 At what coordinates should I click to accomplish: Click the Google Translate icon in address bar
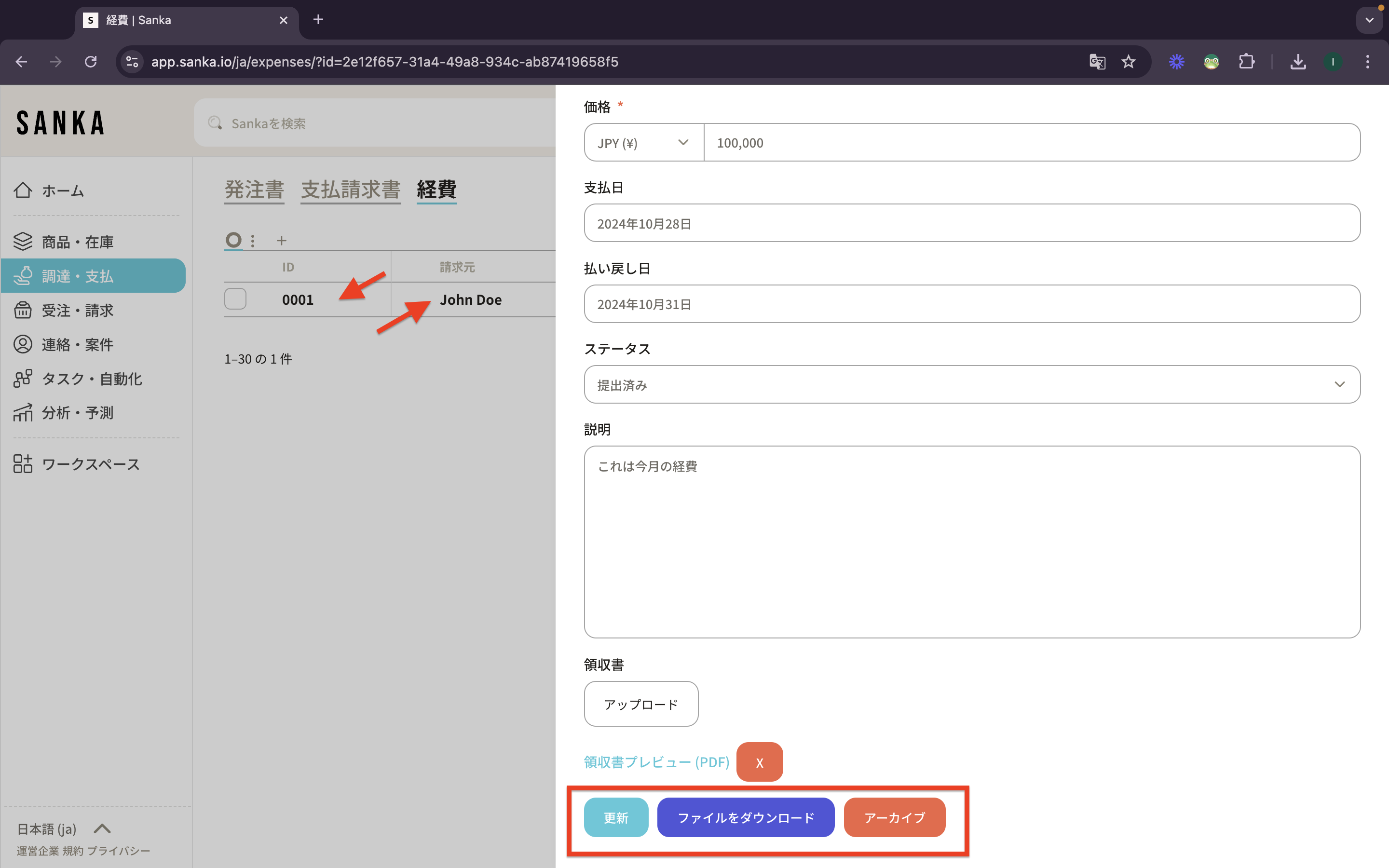coord(1097,61)
